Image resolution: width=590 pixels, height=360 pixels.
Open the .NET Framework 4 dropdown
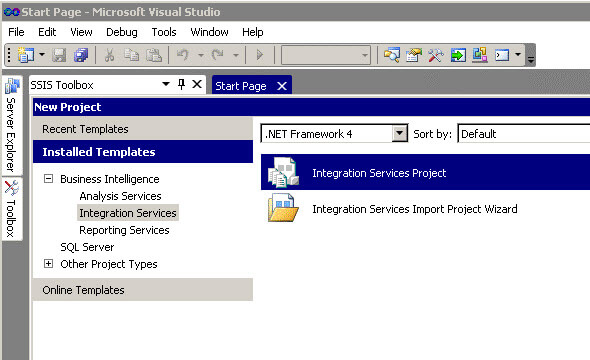pos(400,133)
